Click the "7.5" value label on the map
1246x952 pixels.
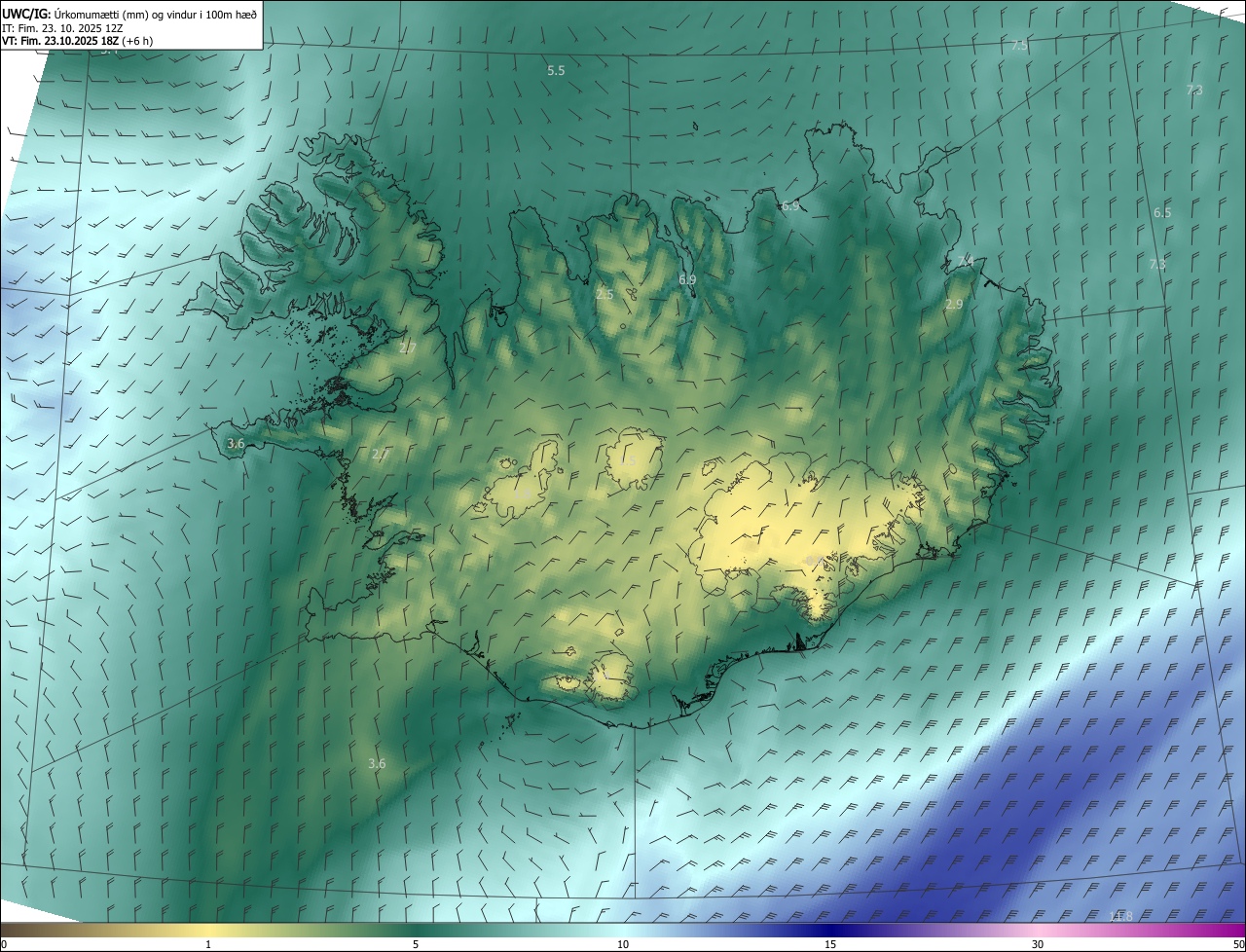(x=1019, y=46)
